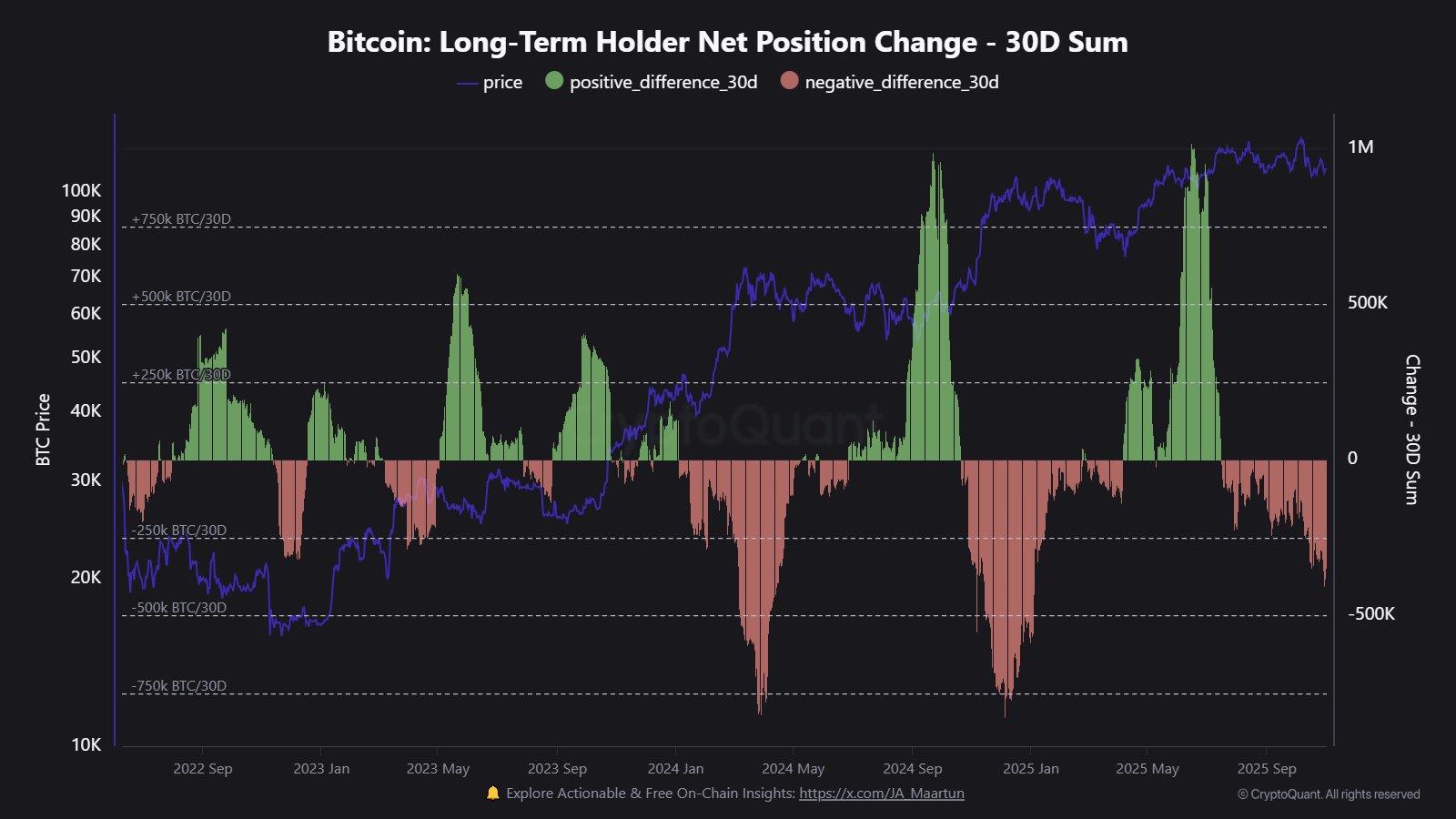Screen dimensions: 1456x819
Task: Click the chart title text
Action: click(x=727, y=42)
